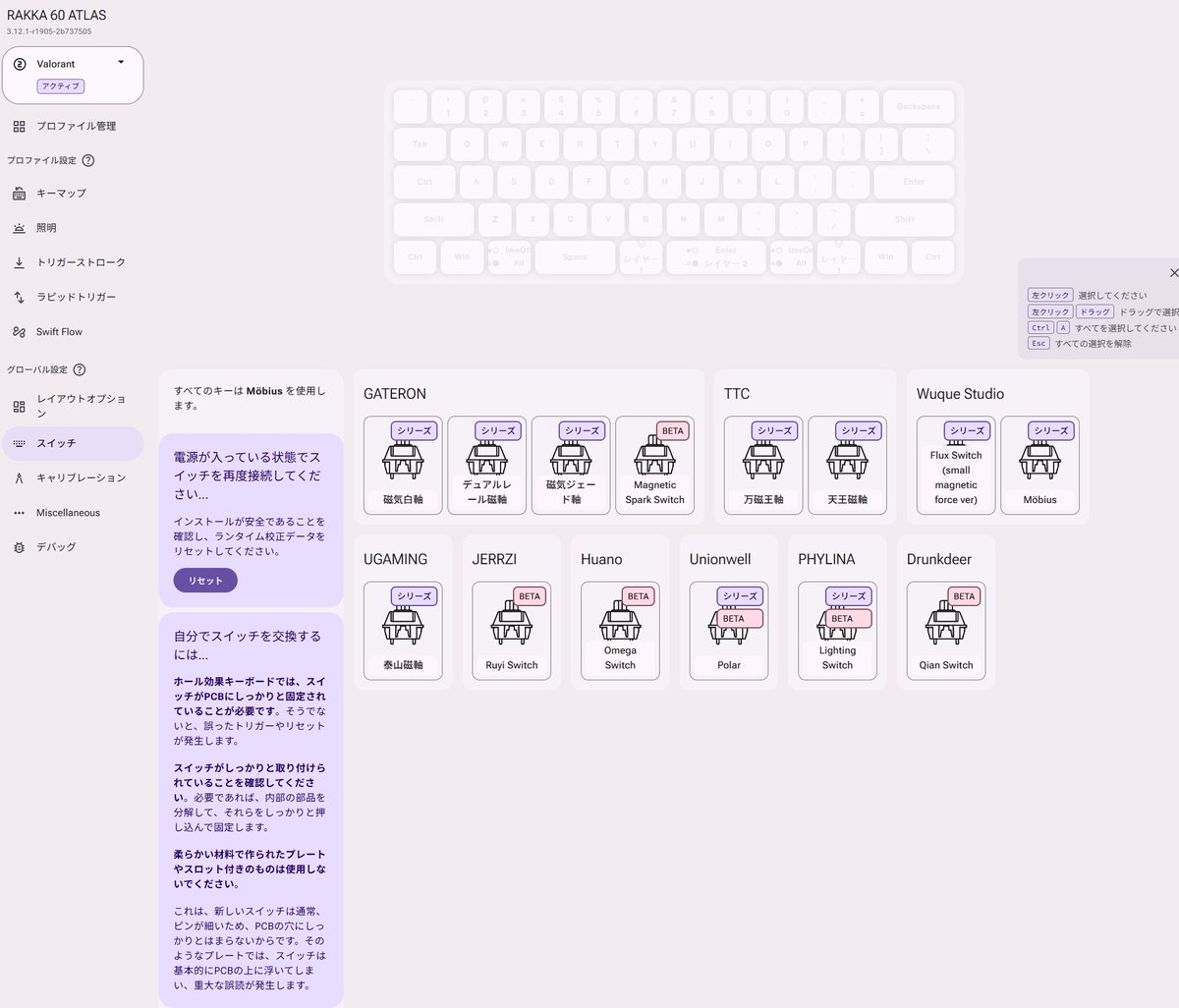The height and width of the screenshot is (1008, 1179).
Task: Choose the Flux Switch card
Action: (956, 466)
